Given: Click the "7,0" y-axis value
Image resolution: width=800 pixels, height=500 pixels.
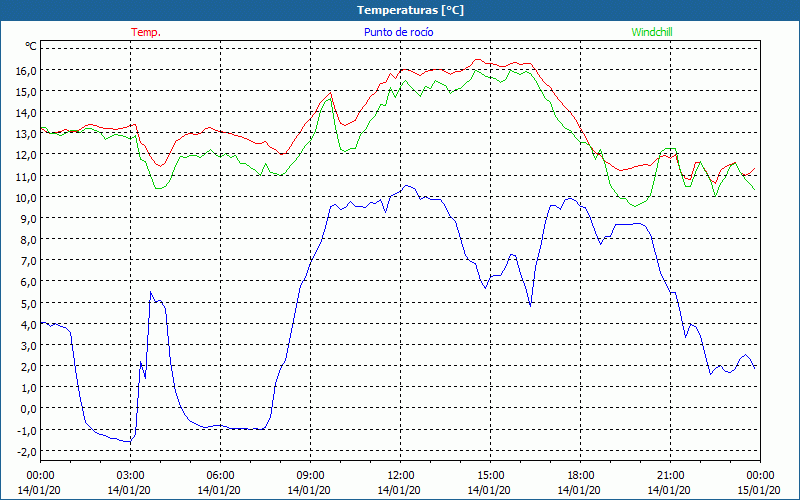Looking at the screenshot, I should 29,261.
